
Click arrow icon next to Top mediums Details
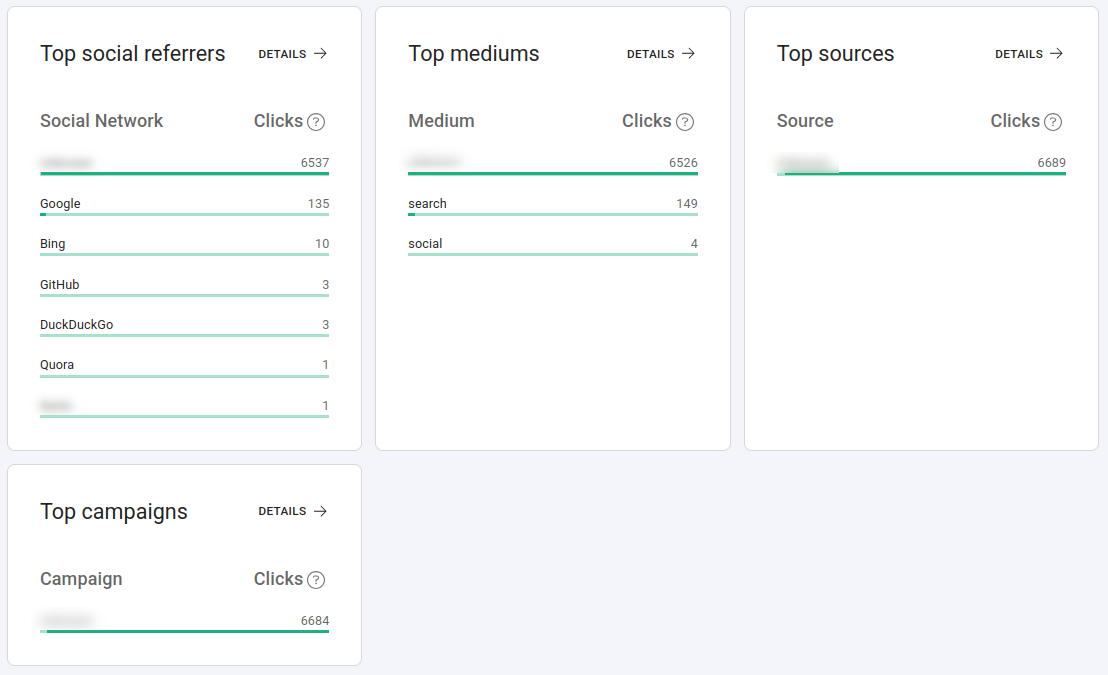(x=689, y=54)
